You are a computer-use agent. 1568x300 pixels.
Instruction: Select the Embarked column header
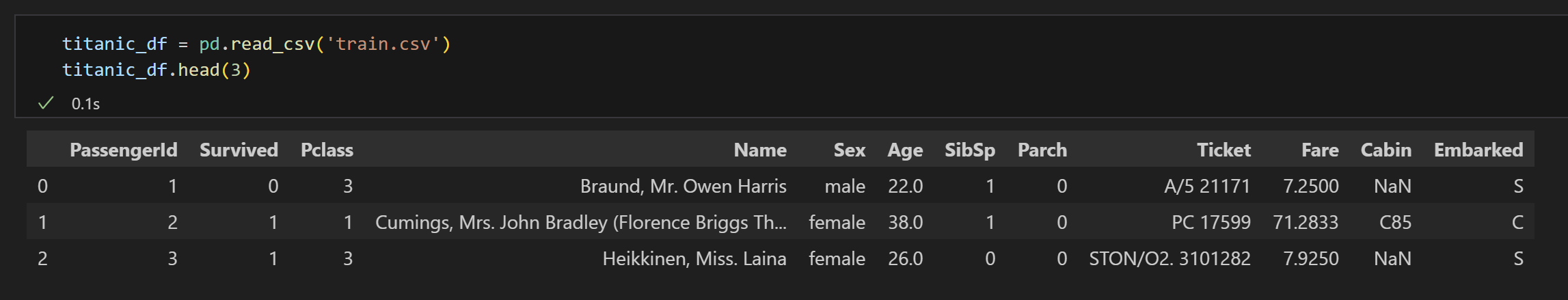click(x=1478, y=150)
